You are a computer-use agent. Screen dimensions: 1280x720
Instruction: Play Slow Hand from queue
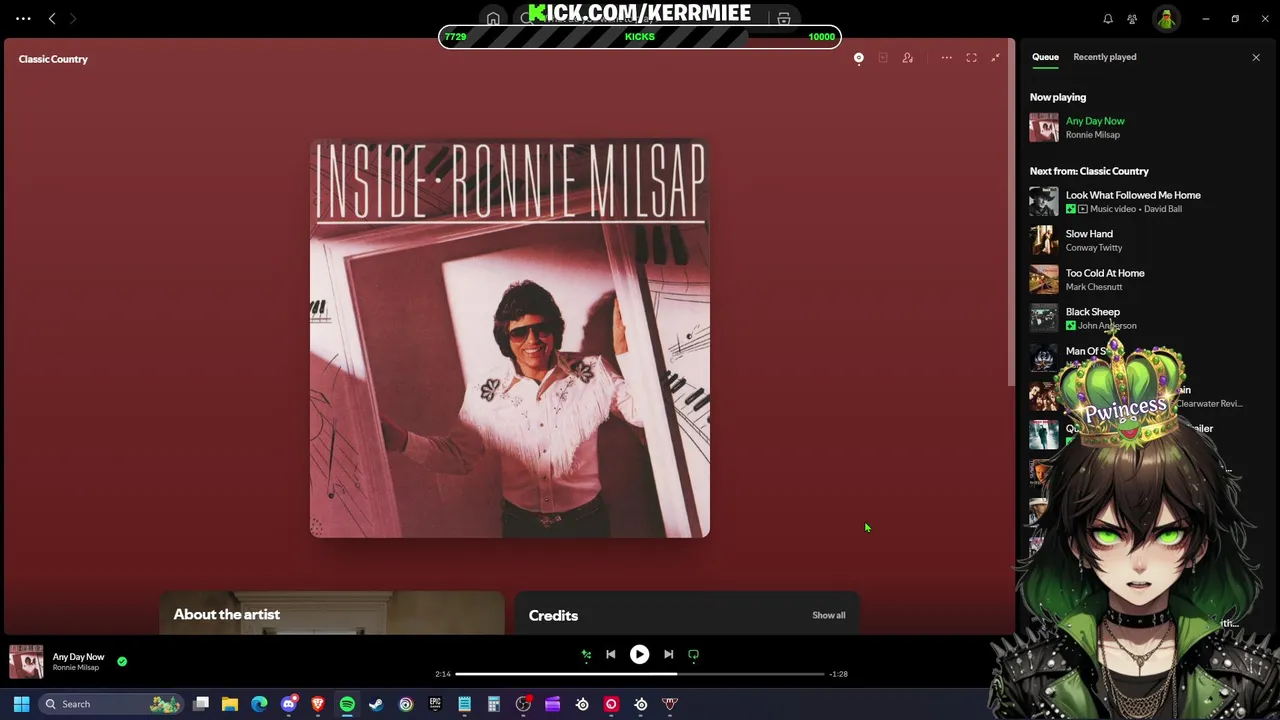(1089, 234)
